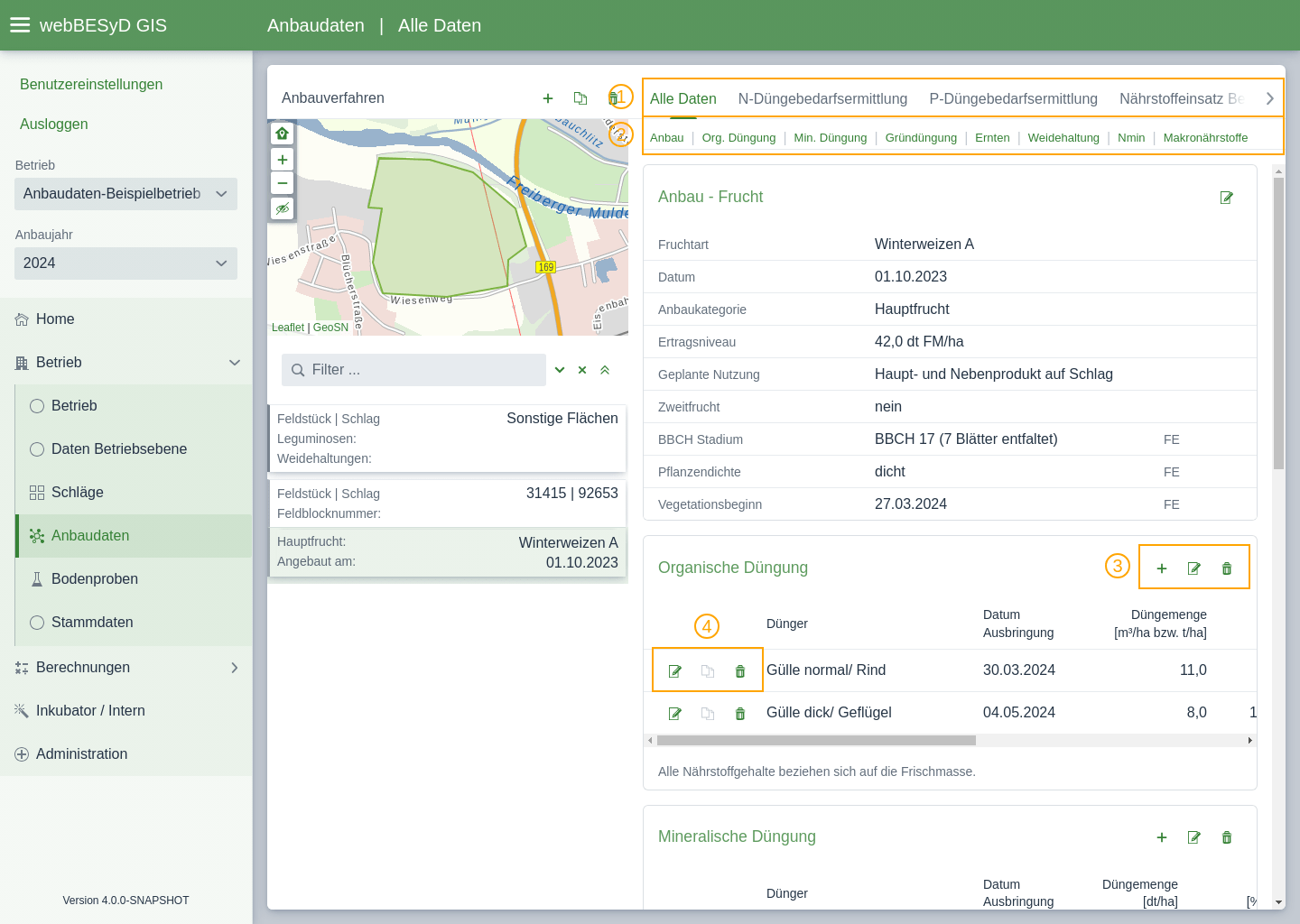
Task: Delete the Gülle dick/ Geflügel row
Action: click(x=740, y=714)
